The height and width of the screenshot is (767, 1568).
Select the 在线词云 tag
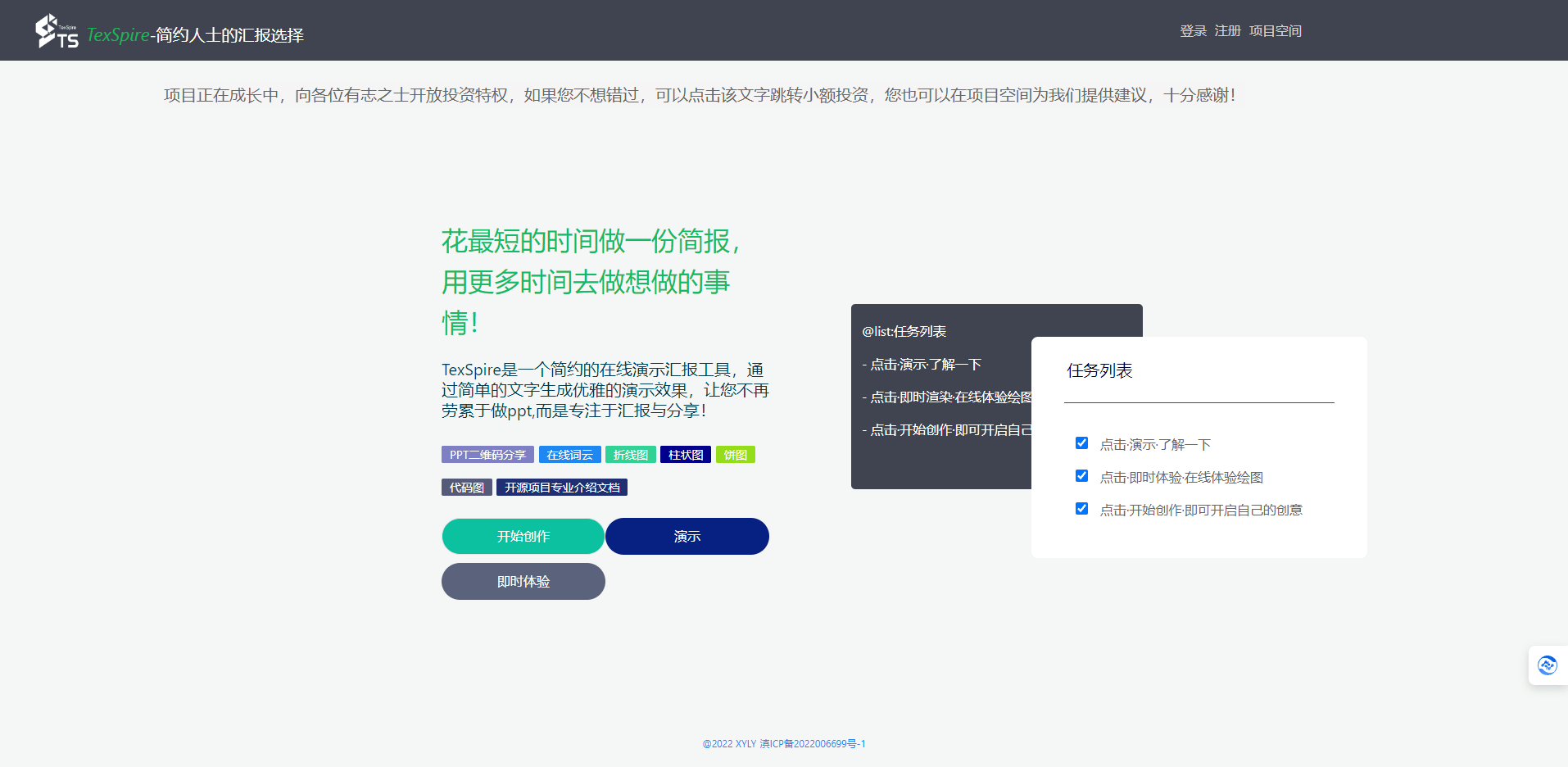pyautogui.click(x=569, y=454)
